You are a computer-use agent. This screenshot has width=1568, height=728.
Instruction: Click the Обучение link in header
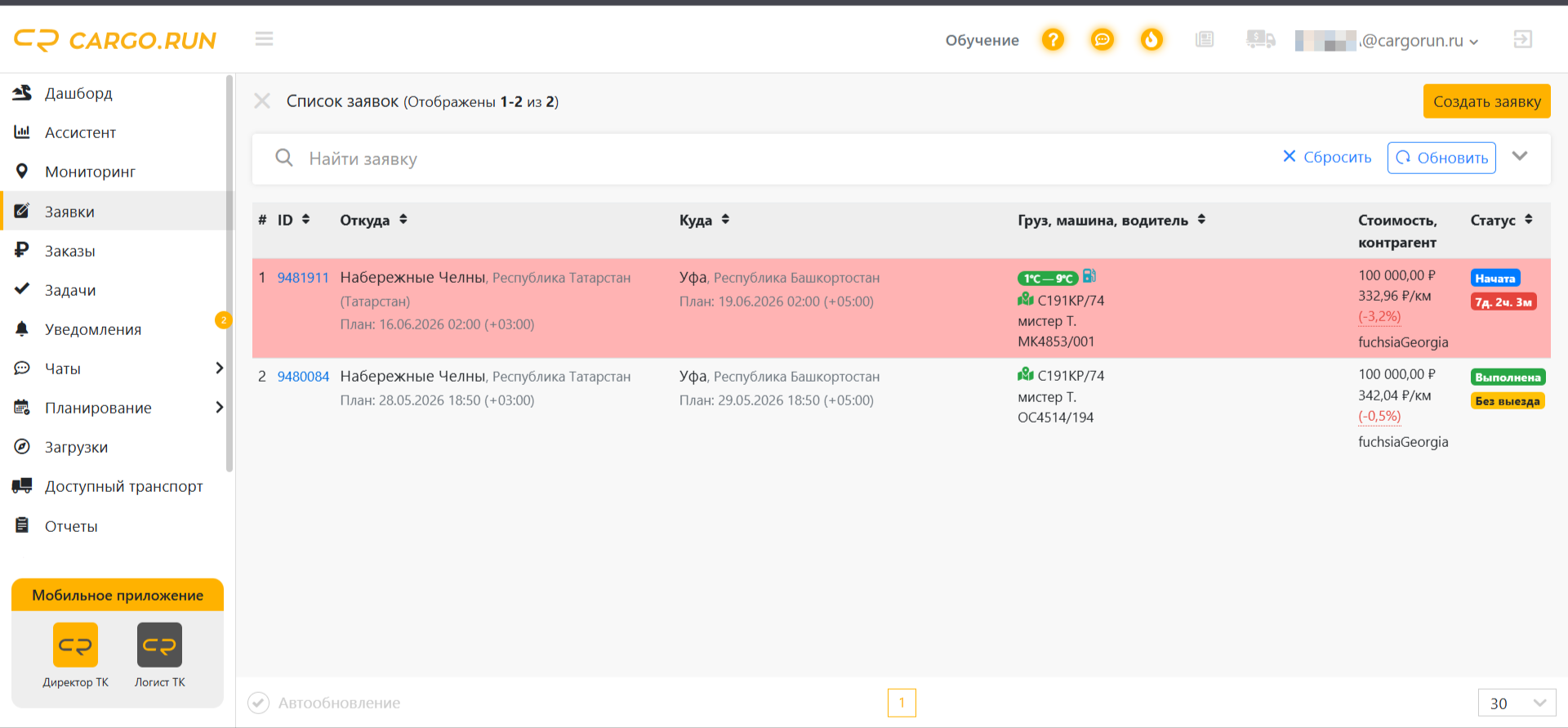pyautogui.click(x=982, y=40)
